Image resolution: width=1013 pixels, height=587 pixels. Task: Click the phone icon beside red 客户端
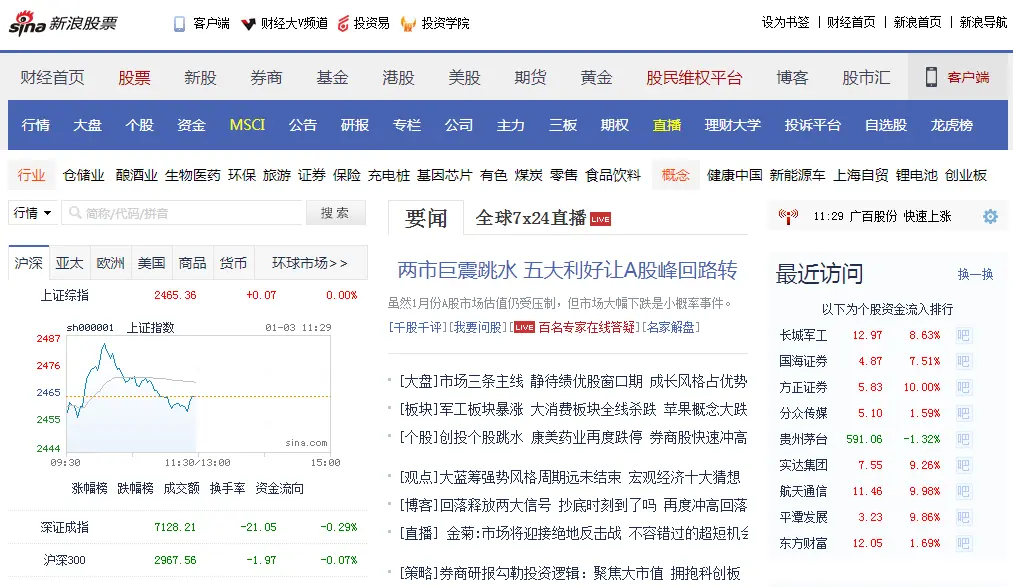tap(931, 77)
